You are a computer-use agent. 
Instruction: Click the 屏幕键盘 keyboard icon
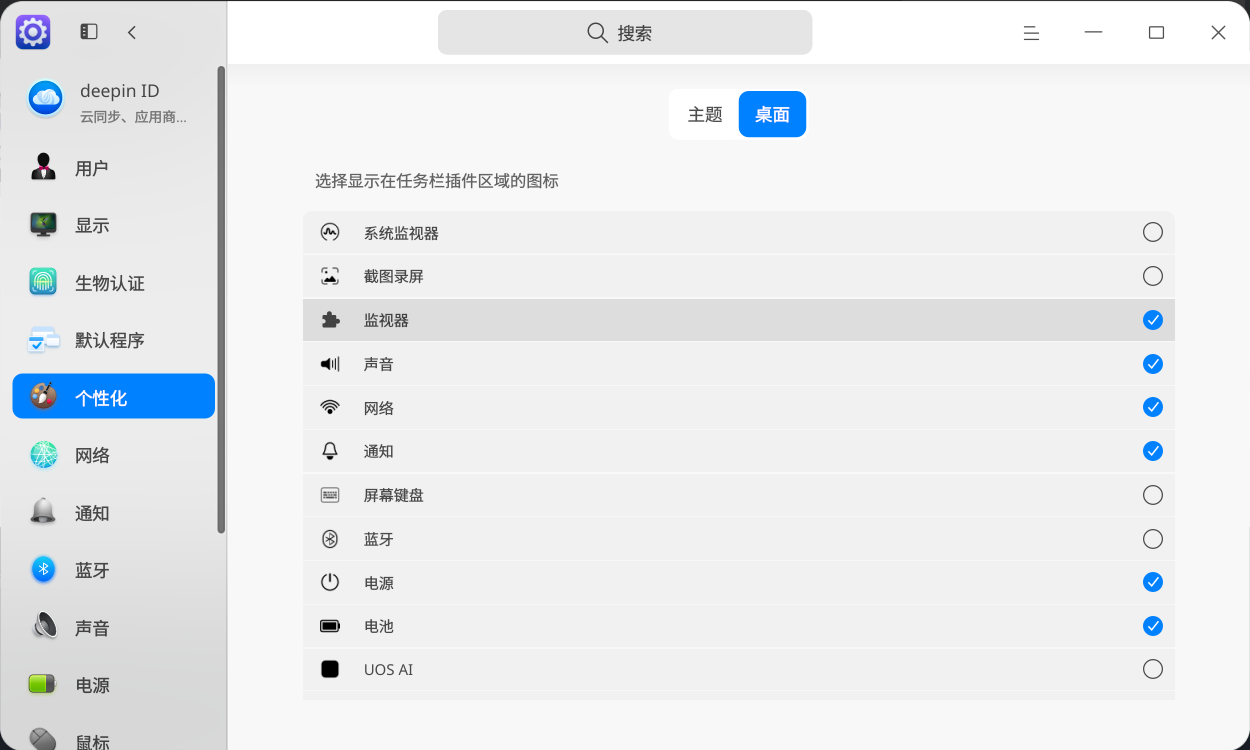[x=330, y=495]
